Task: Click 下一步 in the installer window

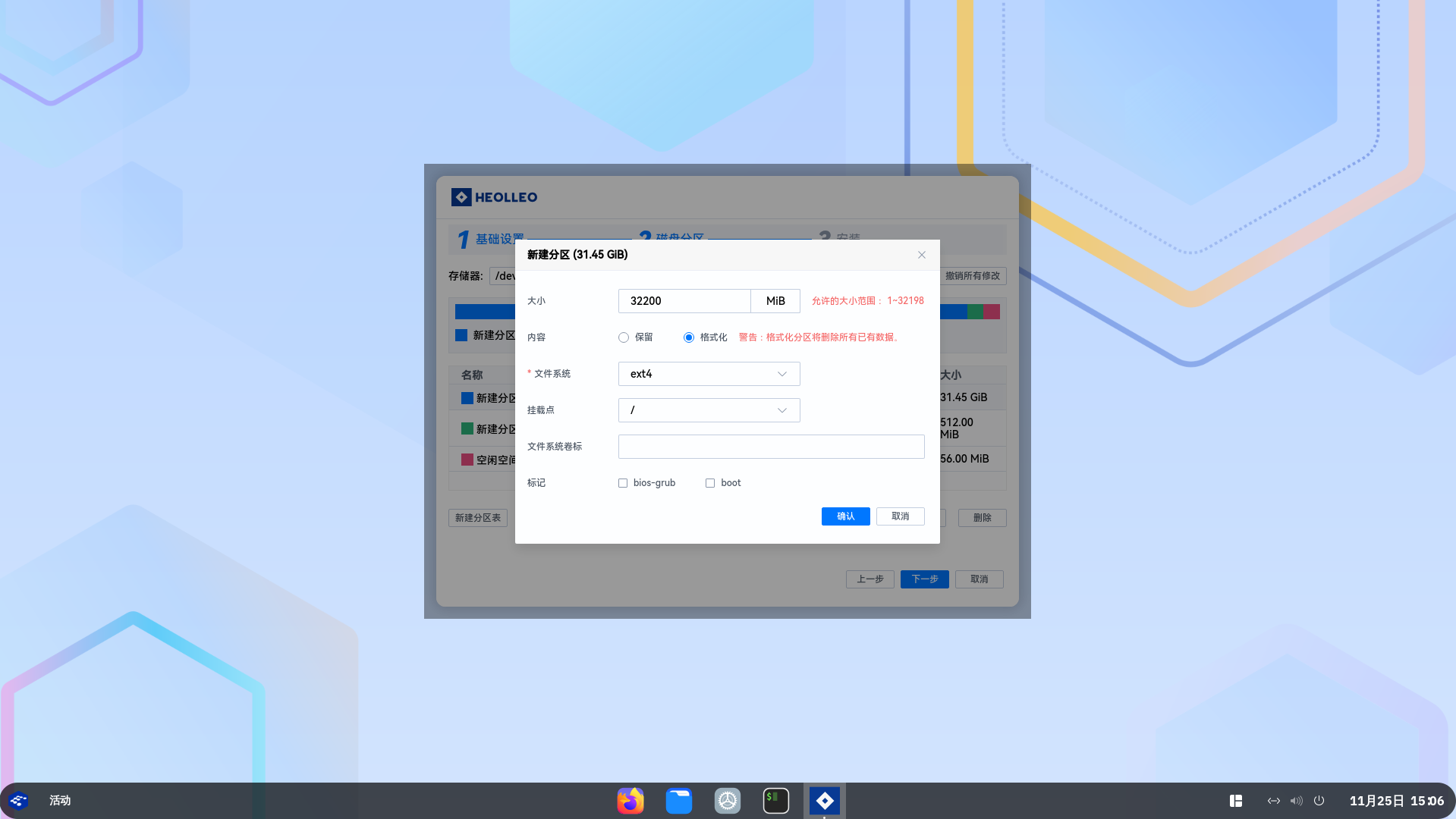Action: (925, 579)
